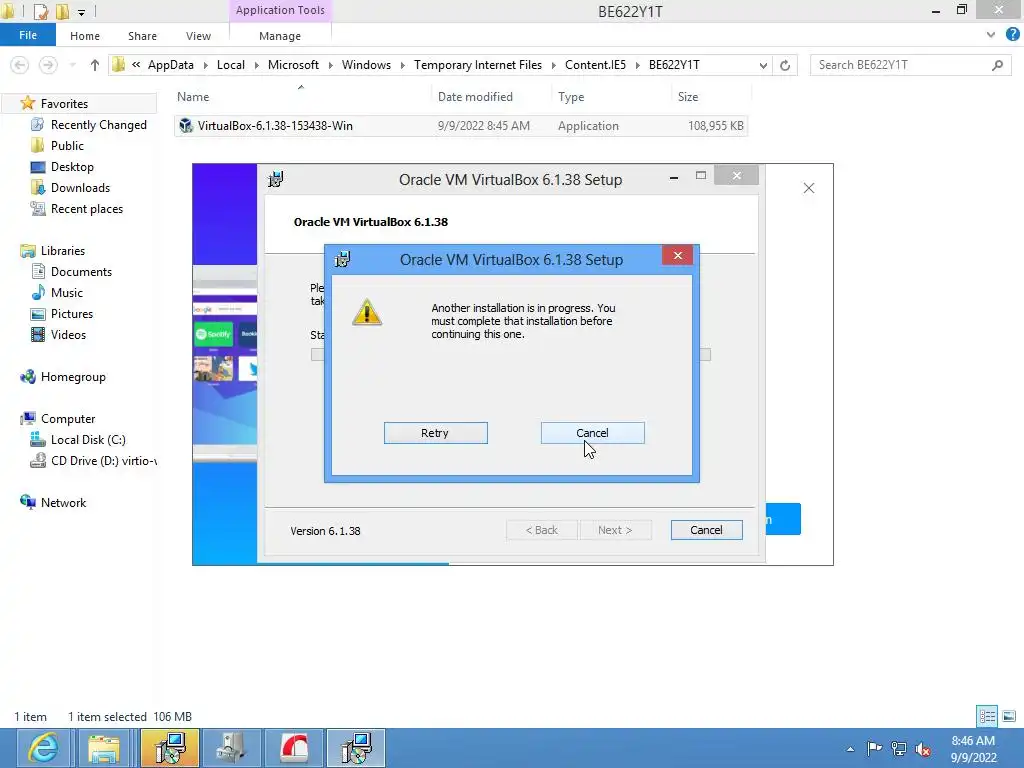Expand the address bar history dropdown

[763, 65]
